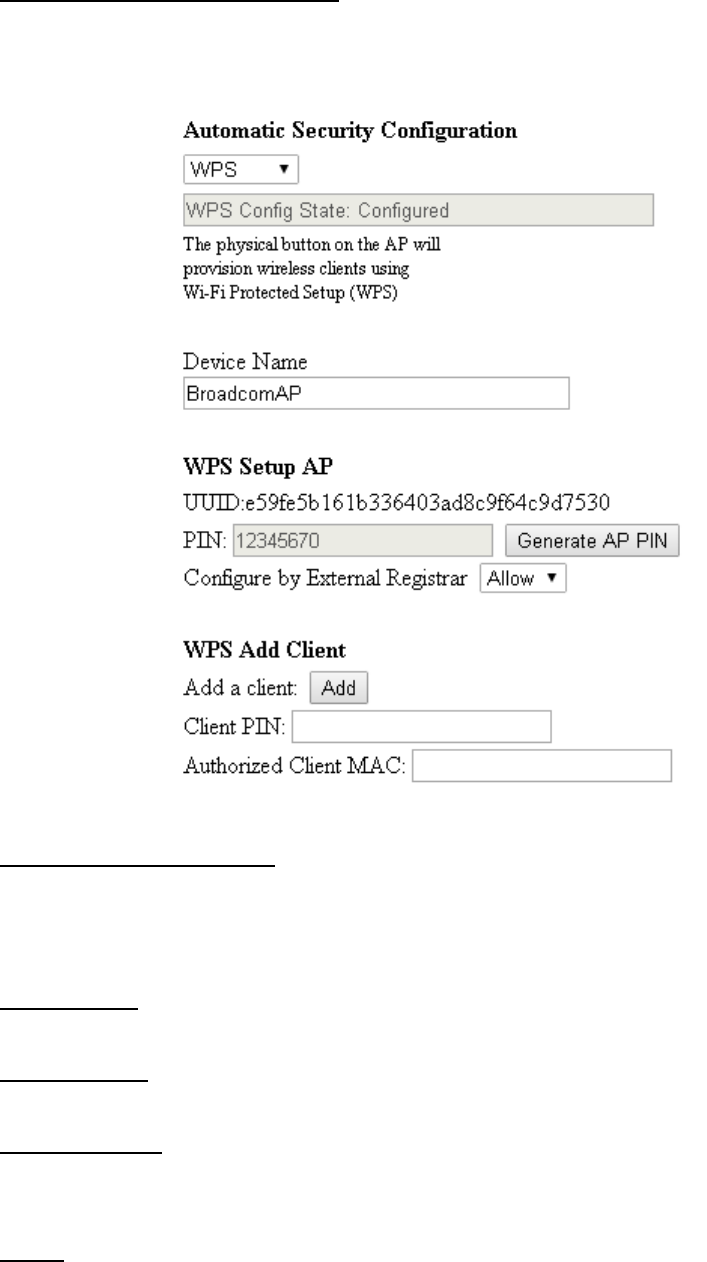Viewport: 707px width, 1262px height.
Task: Click the Configure by External Registrar label
Action: 328,579
